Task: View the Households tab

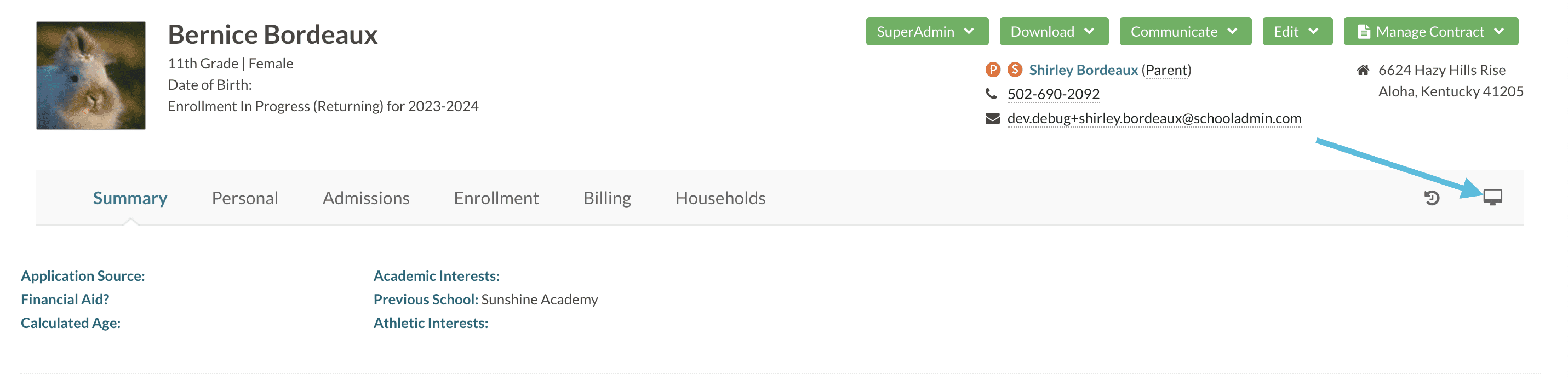Action: click(720, 198)
